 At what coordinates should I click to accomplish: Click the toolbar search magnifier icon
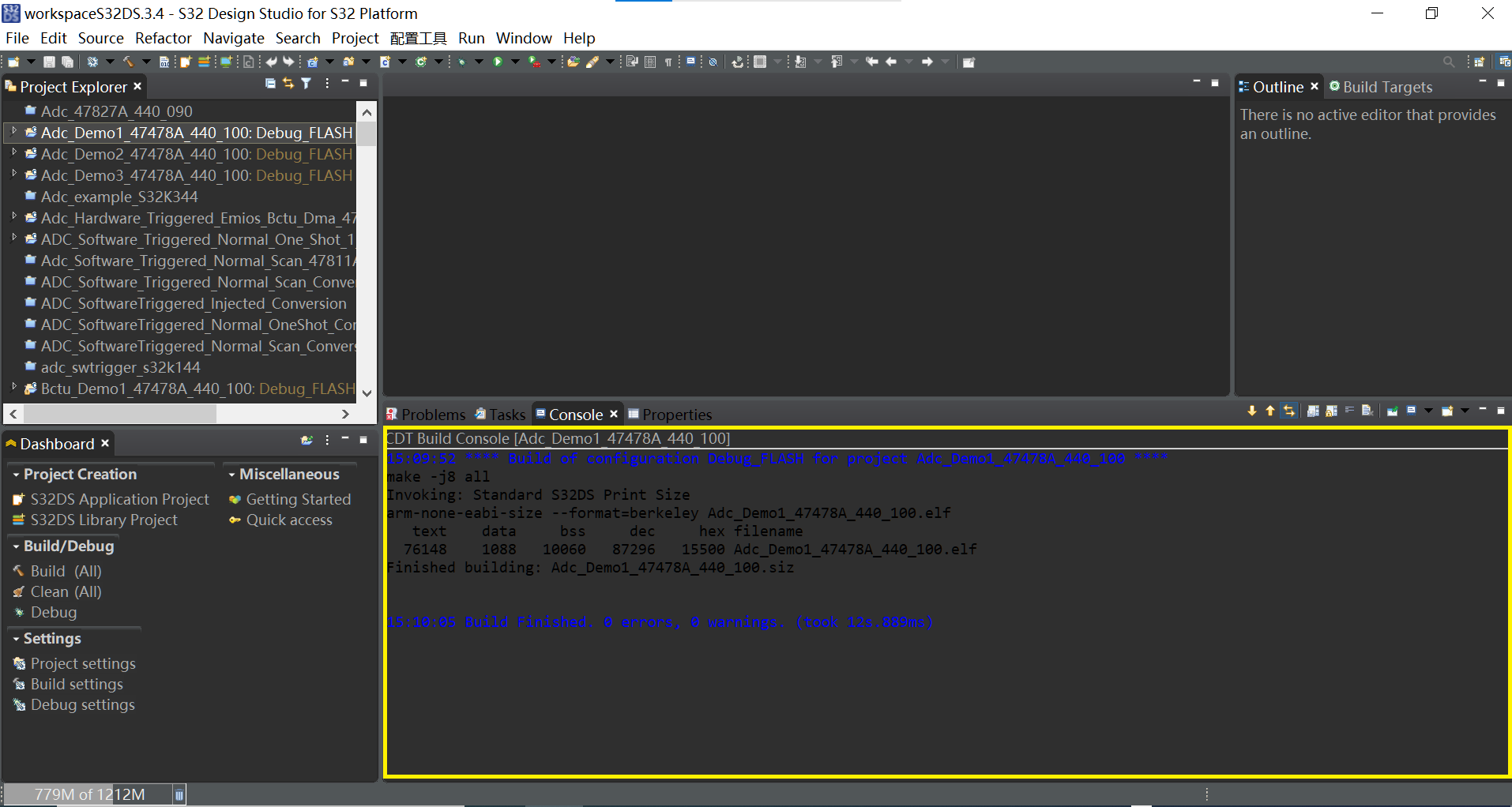[1448, 62]
